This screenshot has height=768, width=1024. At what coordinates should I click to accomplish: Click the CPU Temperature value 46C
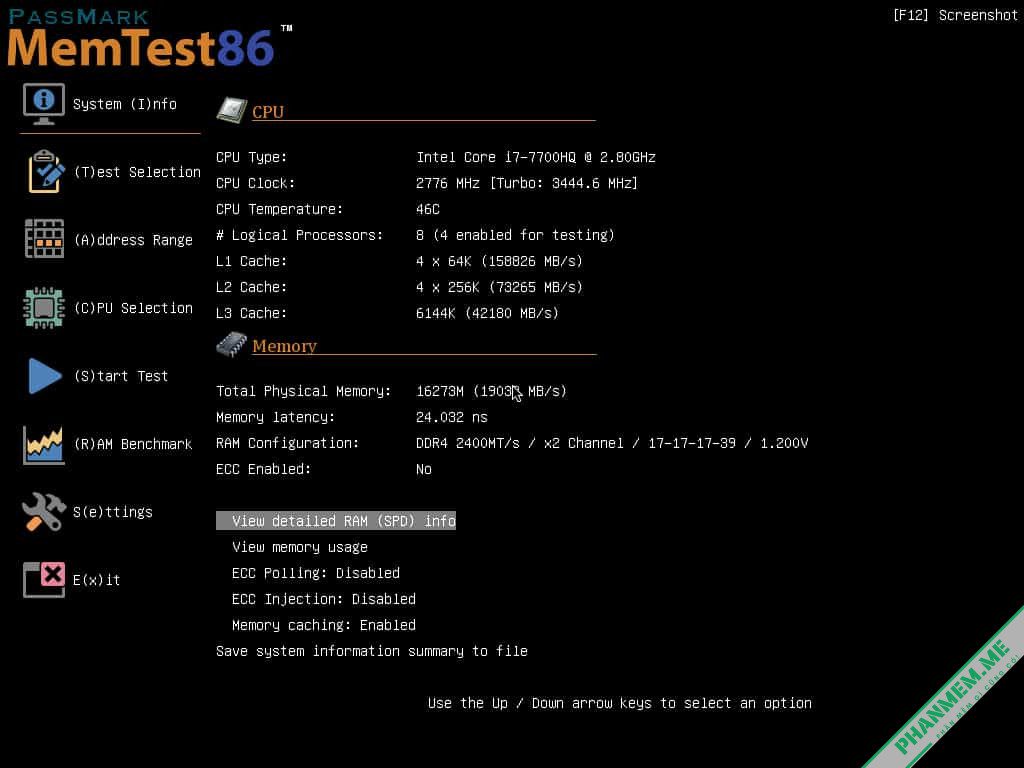pos(428,209)
